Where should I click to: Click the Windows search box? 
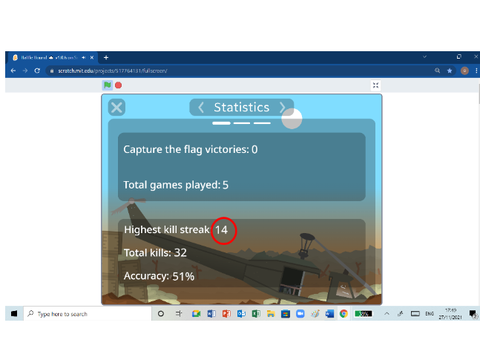(x=87, y=314)
